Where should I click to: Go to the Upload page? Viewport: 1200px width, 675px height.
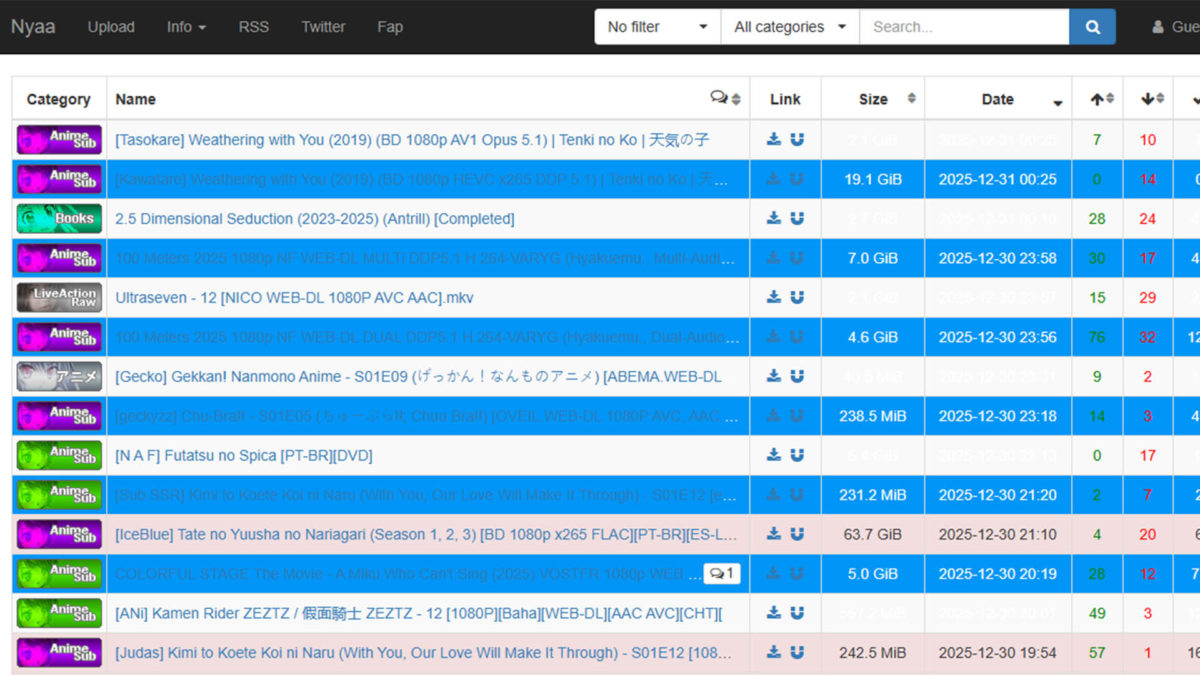click(x=111, y=27)
